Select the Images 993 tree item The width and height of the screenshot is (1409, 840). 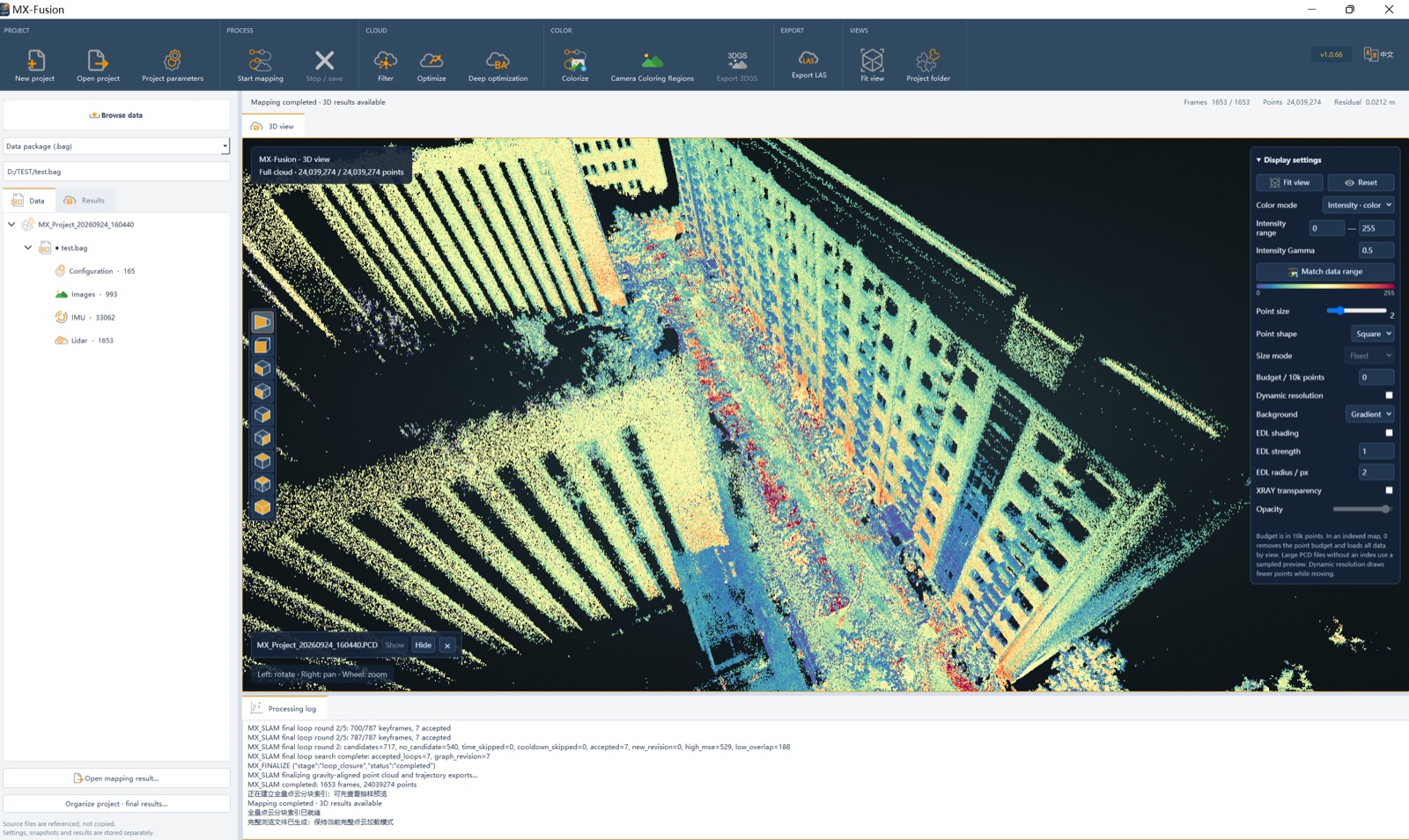tap(85, 294)
